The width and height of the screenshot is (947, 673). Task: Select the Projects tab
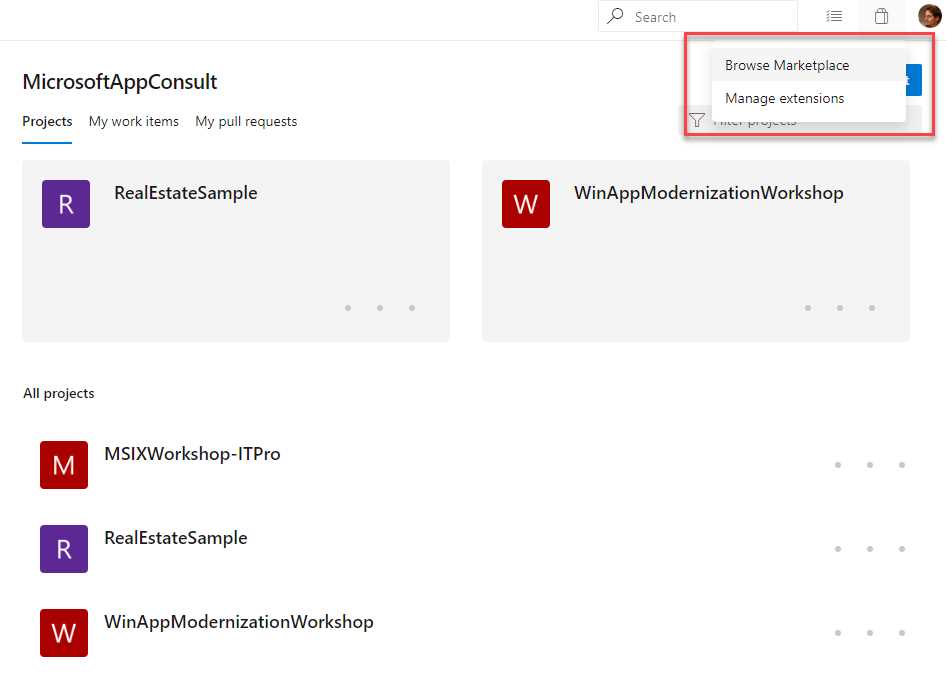point(46,120)
